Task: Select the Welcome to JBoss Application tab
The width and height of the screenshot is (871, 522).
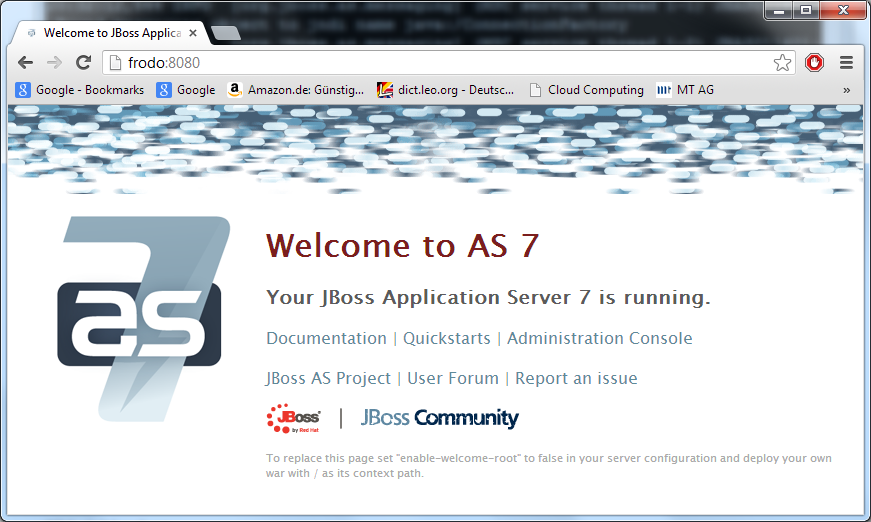Action: click(110, 33)
